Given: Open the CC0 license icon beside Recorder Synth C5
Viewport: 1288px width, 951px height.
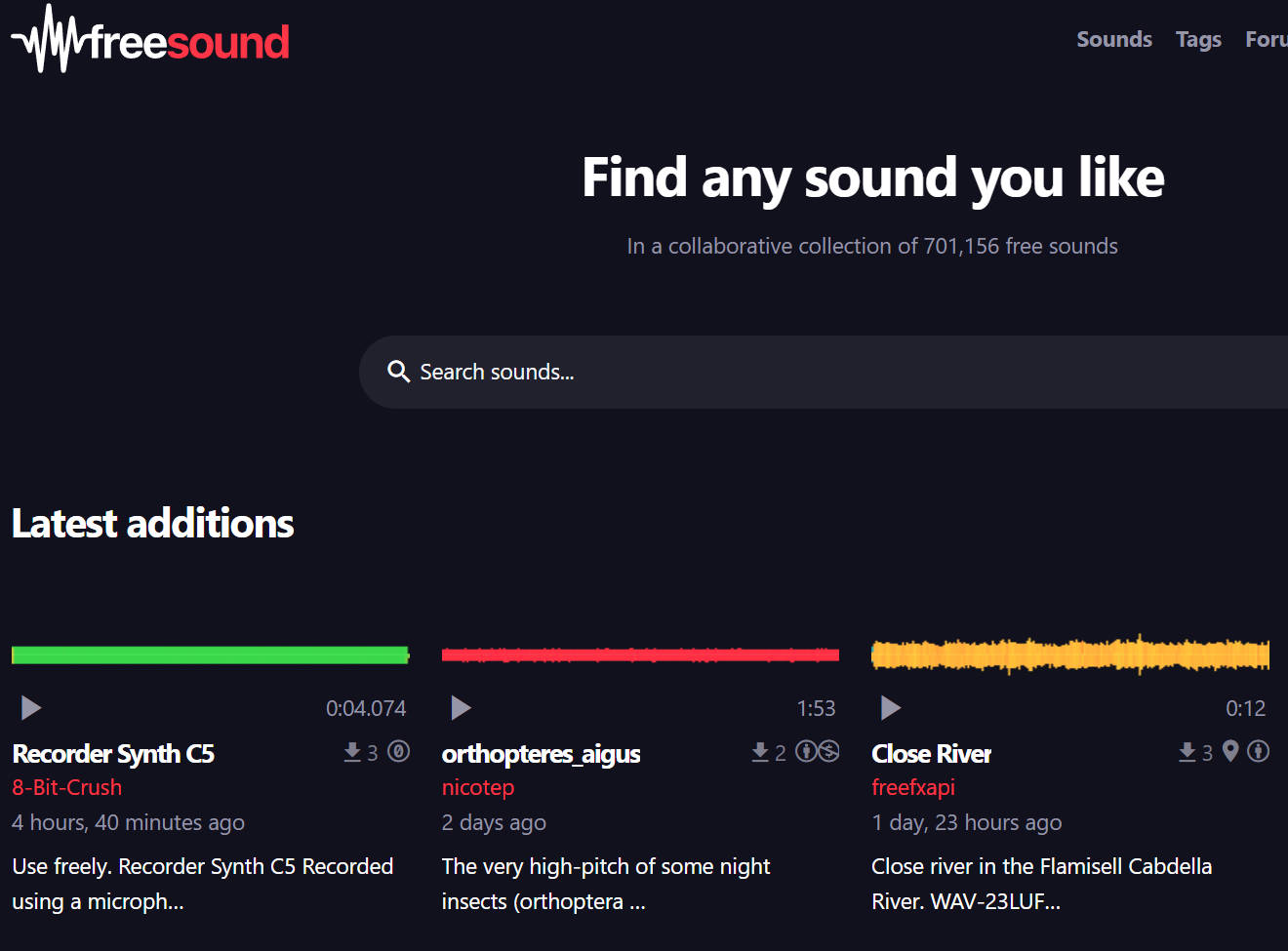Looking at the screenshot, I should coord(398,752).
